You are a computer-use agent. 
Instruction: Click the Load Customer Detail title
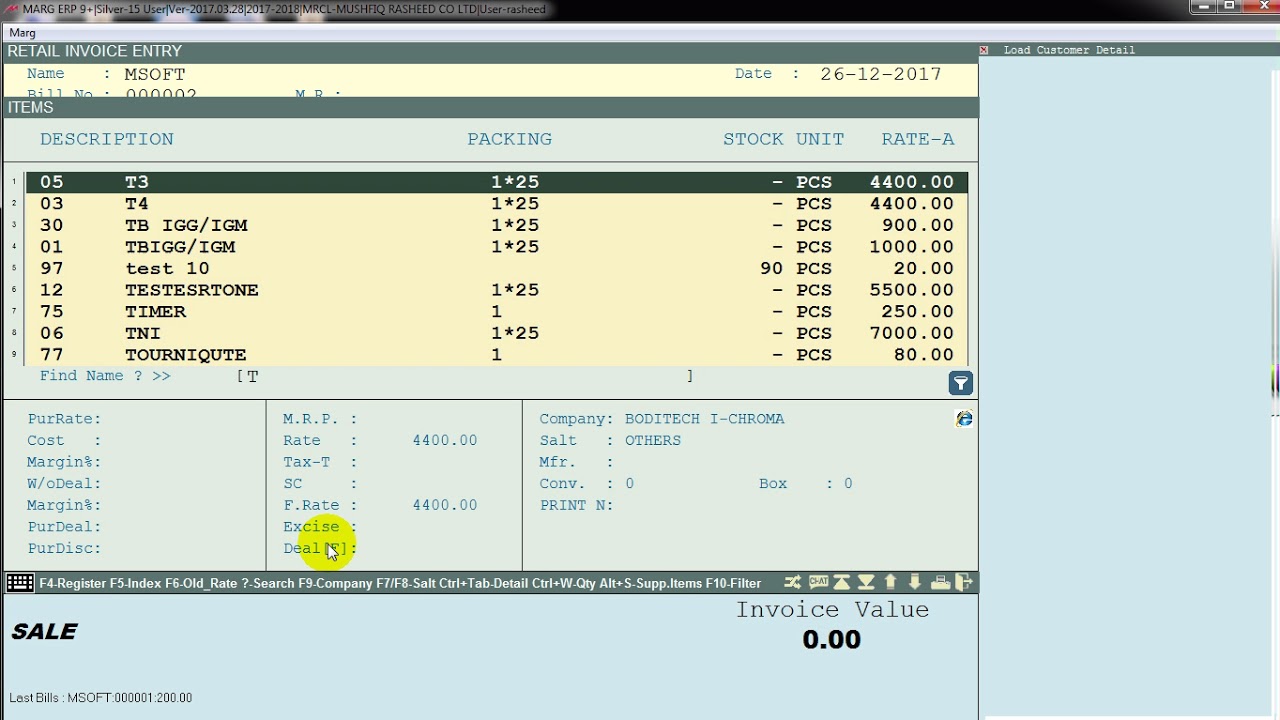[x=1069, y=50]
